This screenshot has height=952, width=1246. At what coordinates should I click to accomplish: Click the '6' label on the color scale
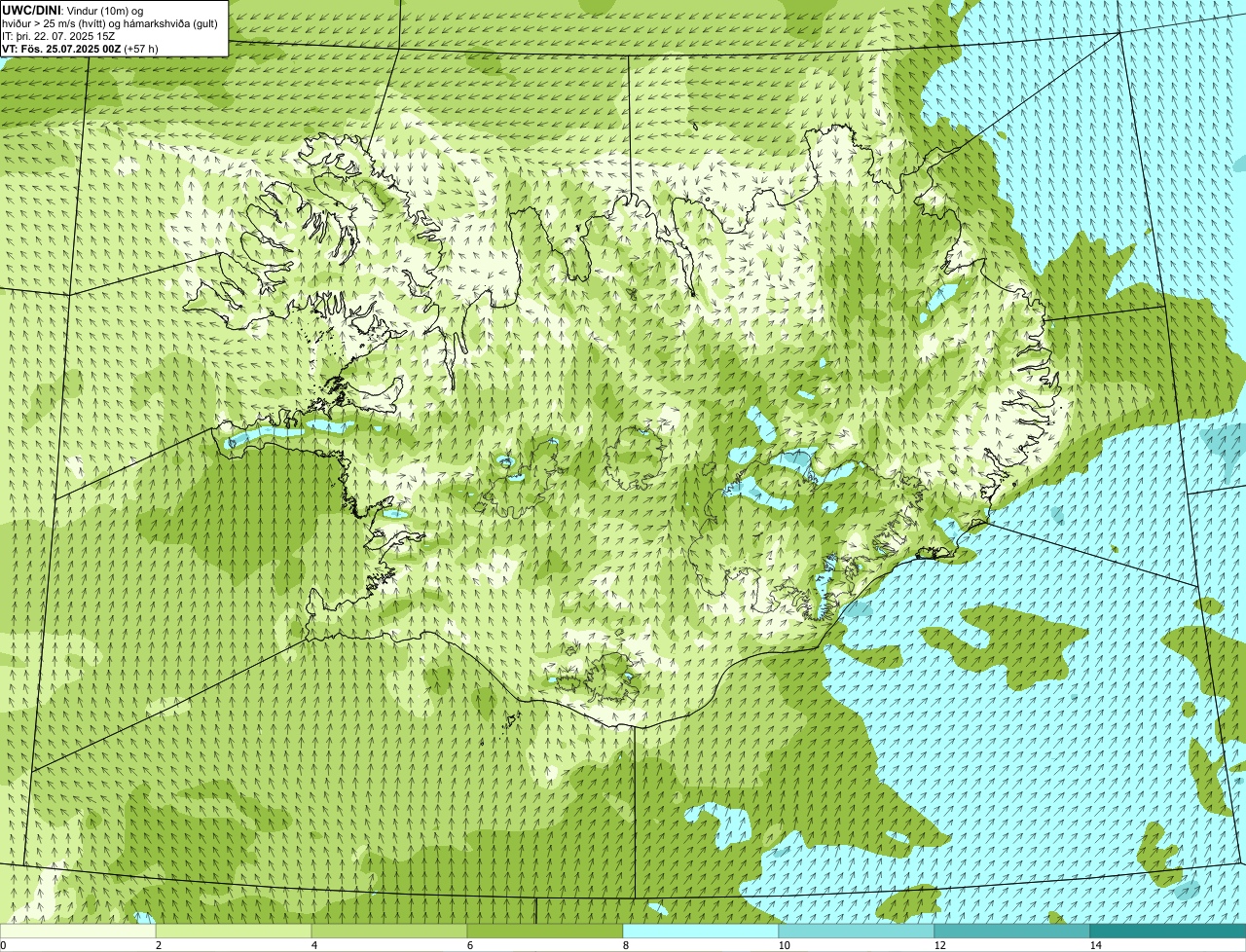[x=469, y=945]
